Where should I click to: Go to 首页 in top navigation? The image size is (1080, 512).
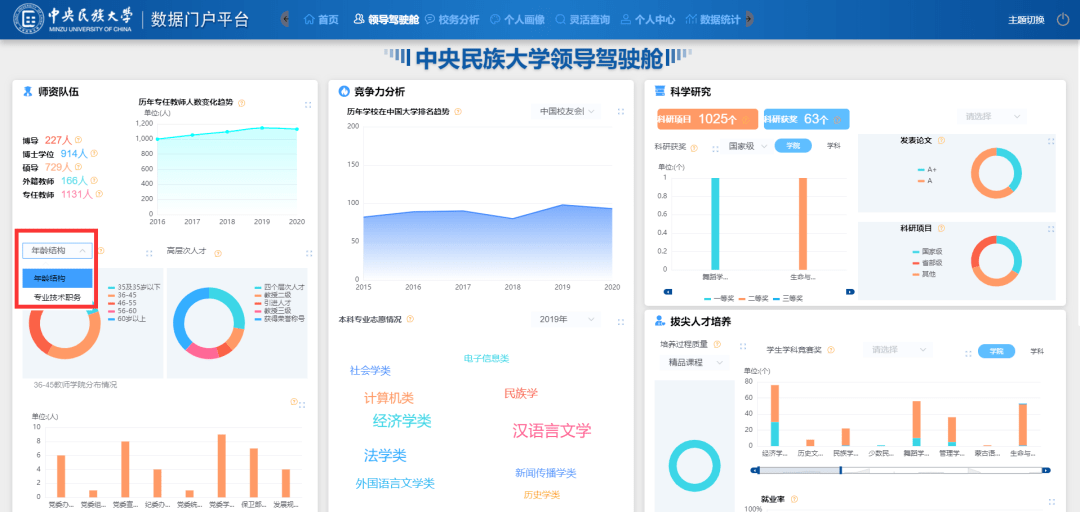coord(321,20)
